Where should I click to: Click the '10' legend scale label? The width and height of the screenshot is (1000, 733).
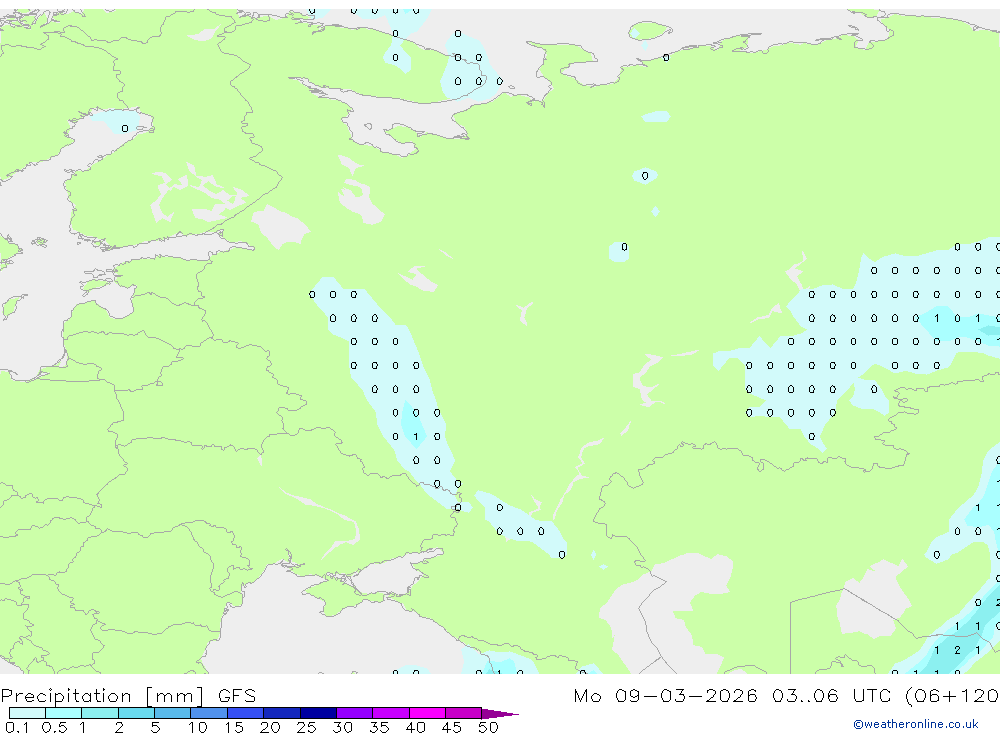click(x=198, y=727)
